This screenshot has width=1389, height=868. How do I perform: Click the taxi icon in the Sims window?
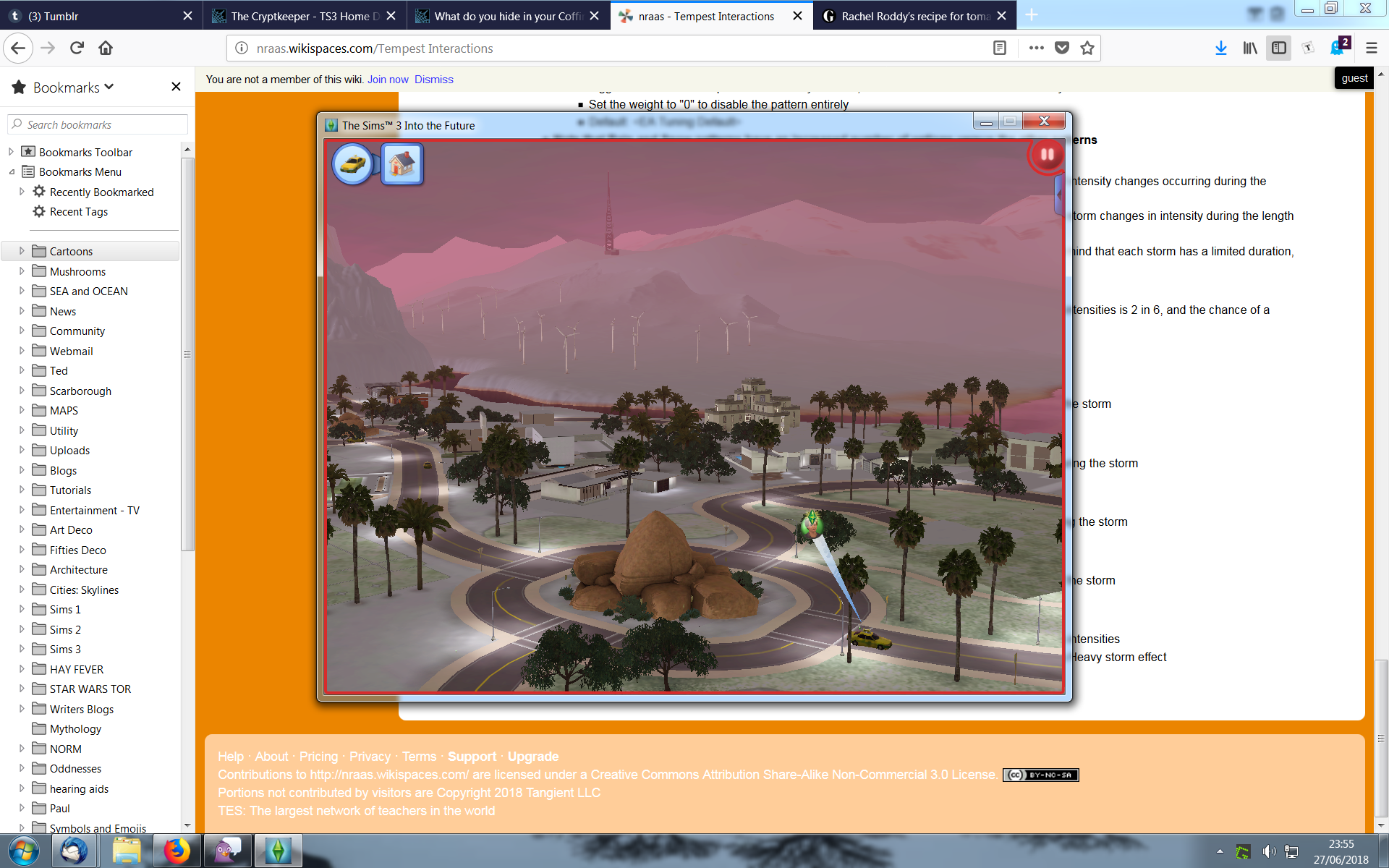352,164
